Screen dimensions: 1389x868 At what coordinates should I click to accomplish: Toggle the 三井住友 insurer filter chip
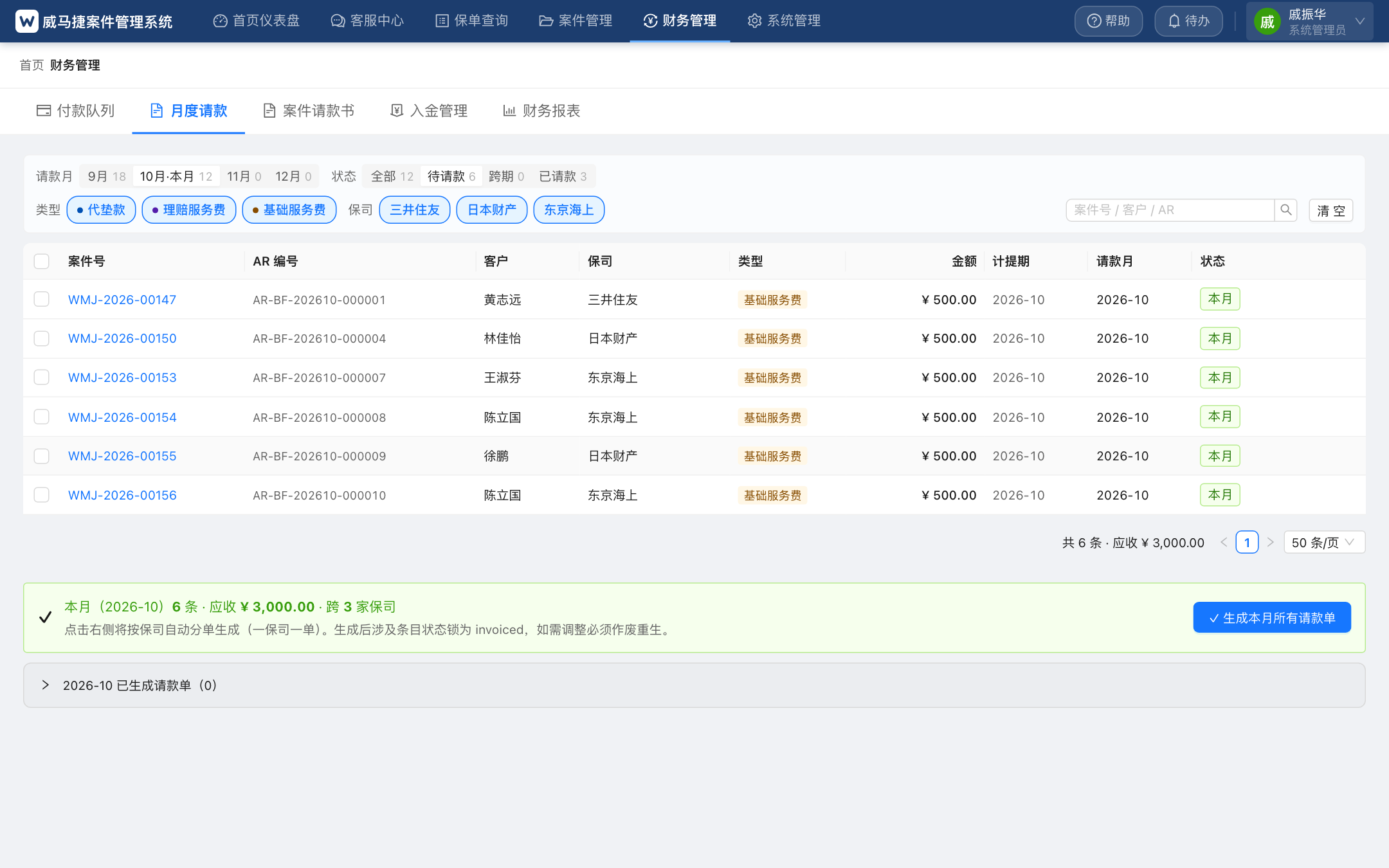415,210
